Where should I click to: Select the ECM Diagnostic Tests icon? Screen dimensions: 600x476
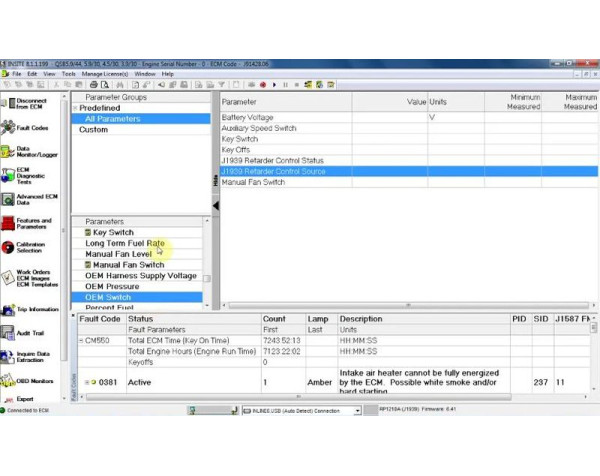click(9, 176)
